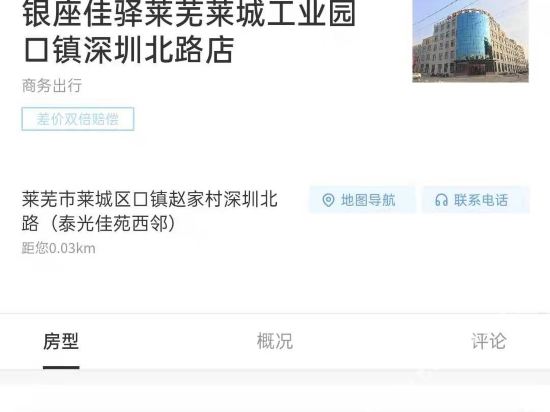The height and width of the screenshot is (412, 550).
Task: Select the 房型 room type tab
Action: [61, 341]
